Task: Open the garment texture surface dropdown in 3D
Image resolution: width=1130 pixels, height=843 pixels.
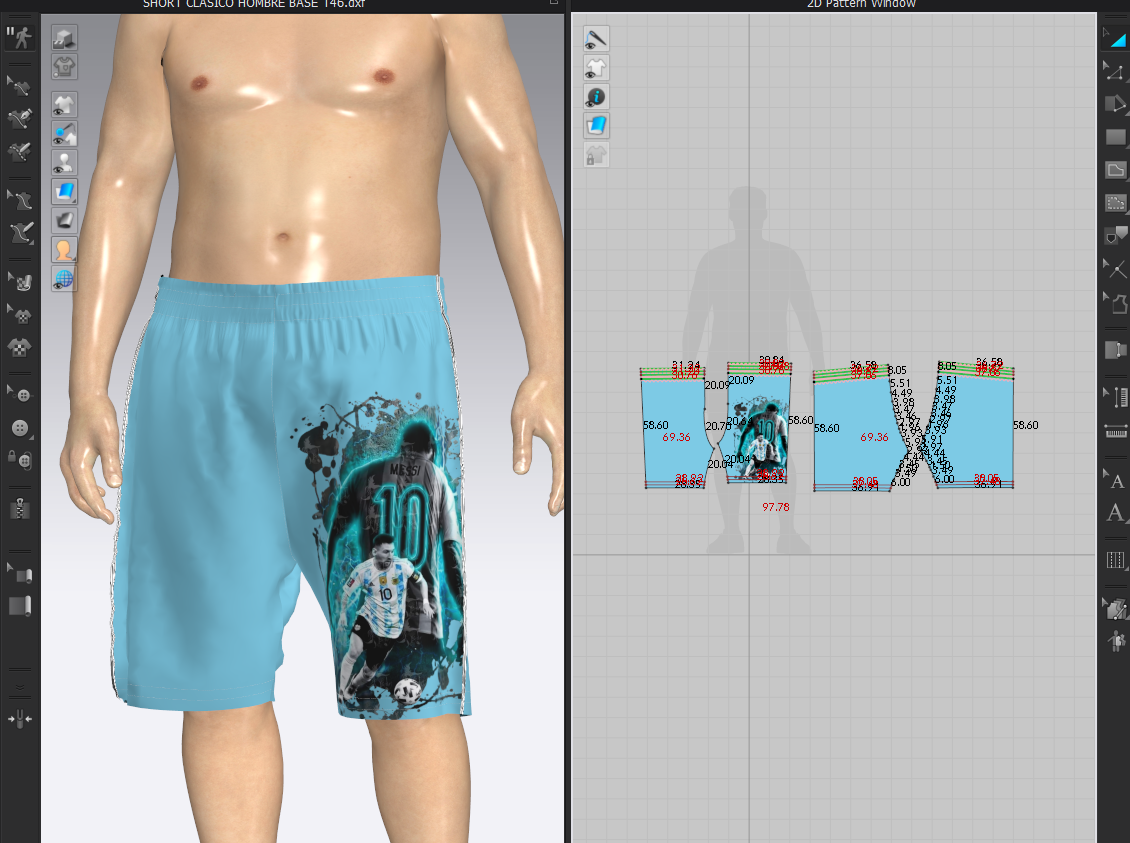Action: pos(64,191)
